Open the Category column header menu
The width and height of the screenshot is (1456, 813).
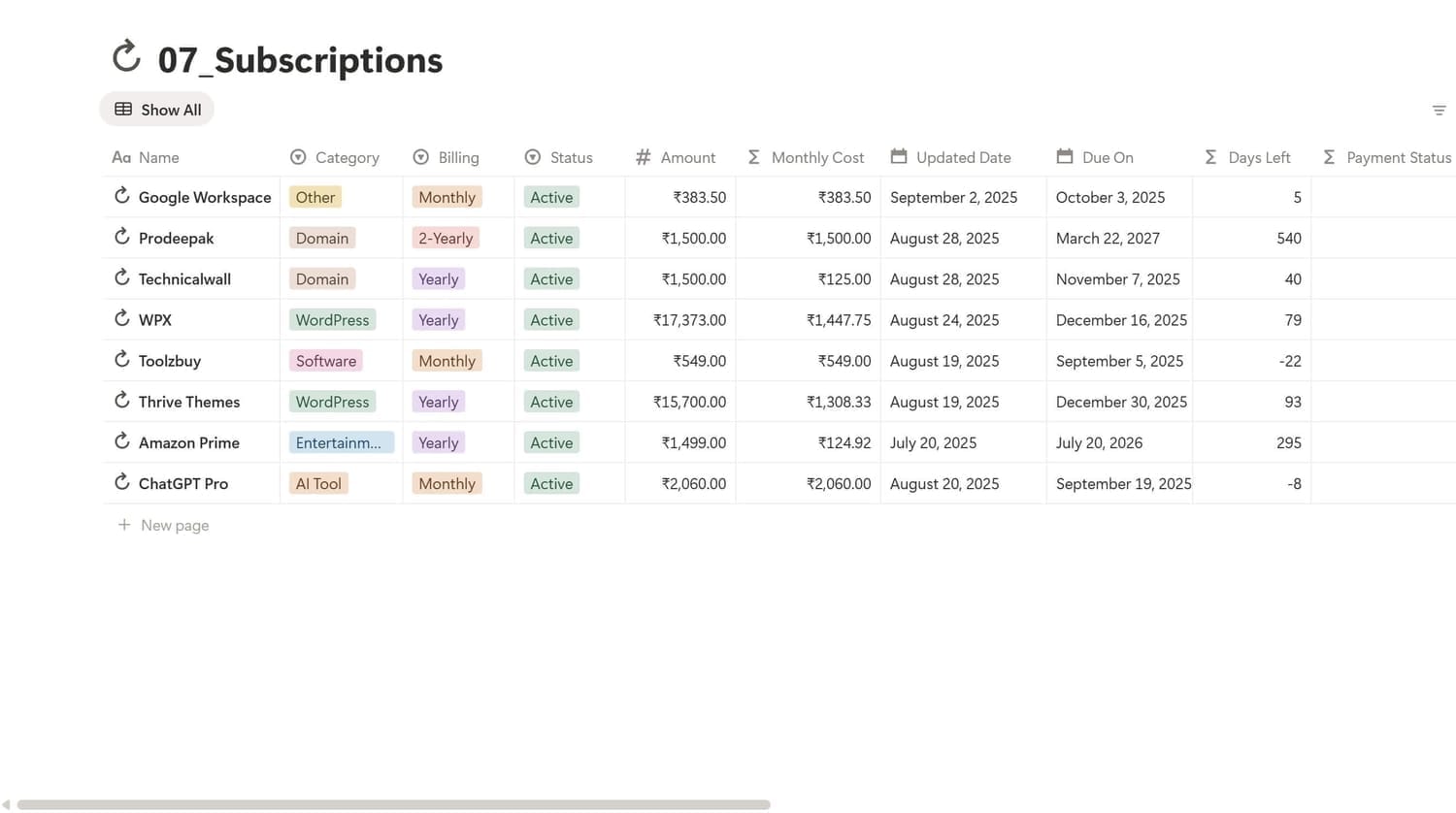[x=335, y=157]
